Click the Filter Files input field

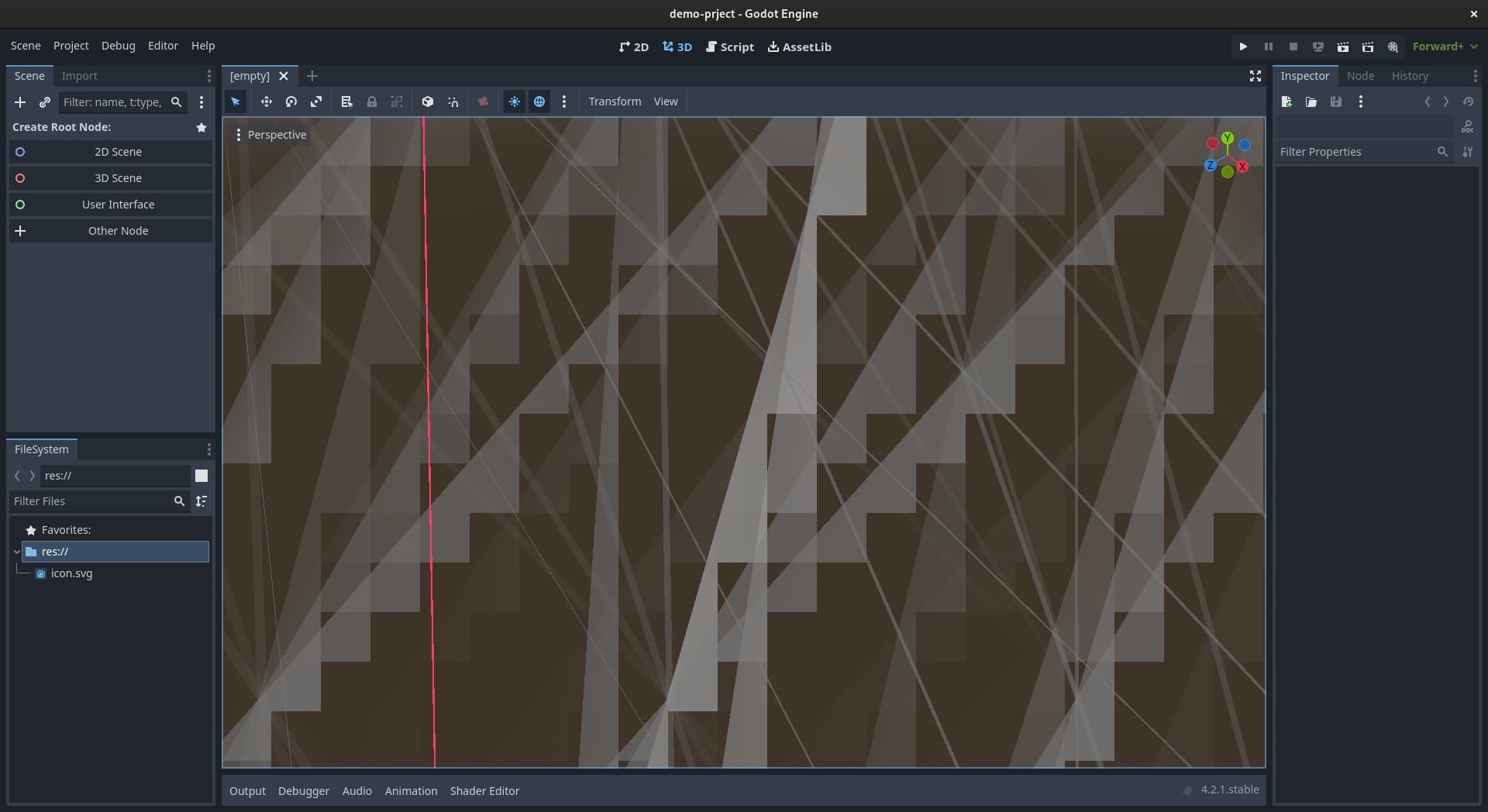tap(91, 501)
